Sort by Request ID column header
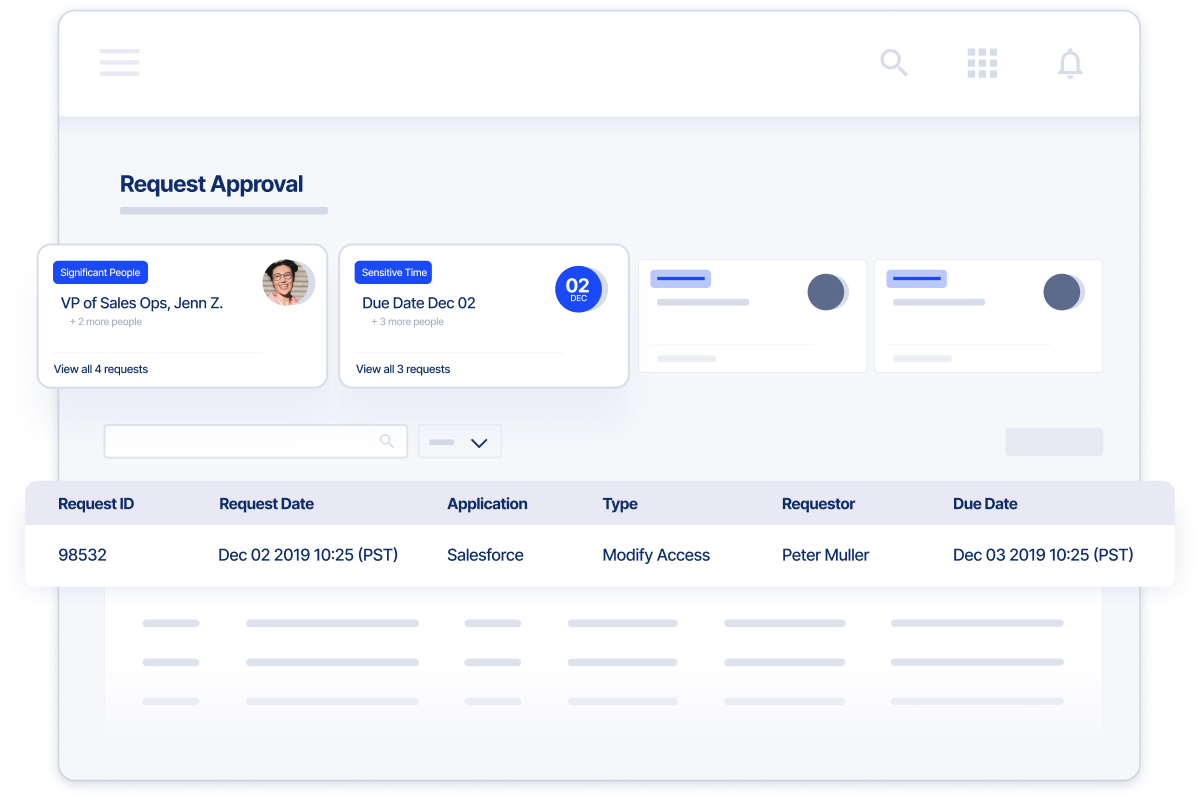 point(96,504)
